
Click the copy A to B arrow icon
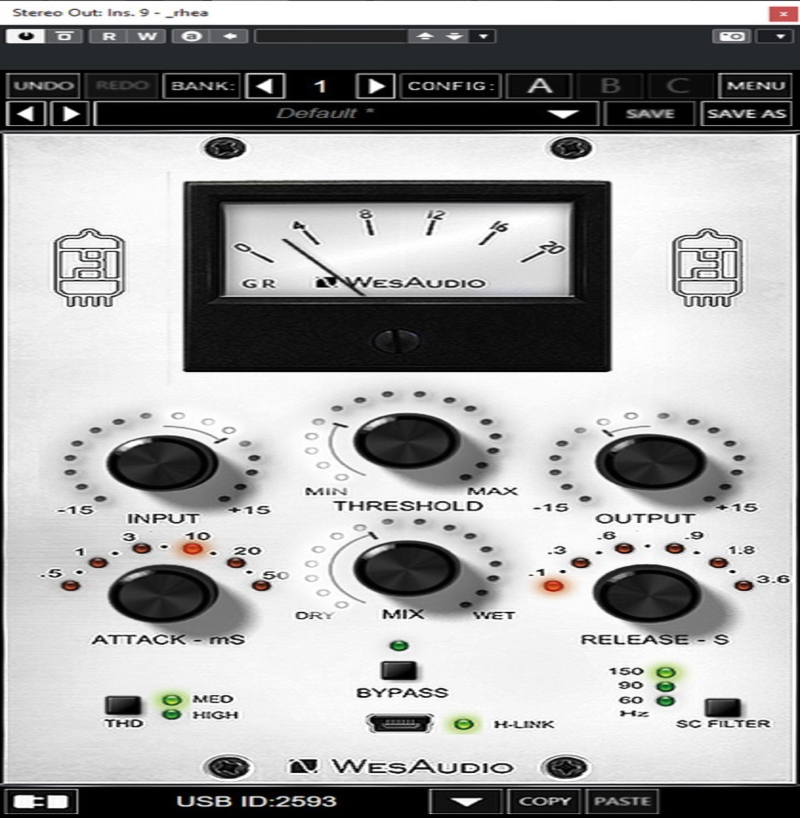230,37
